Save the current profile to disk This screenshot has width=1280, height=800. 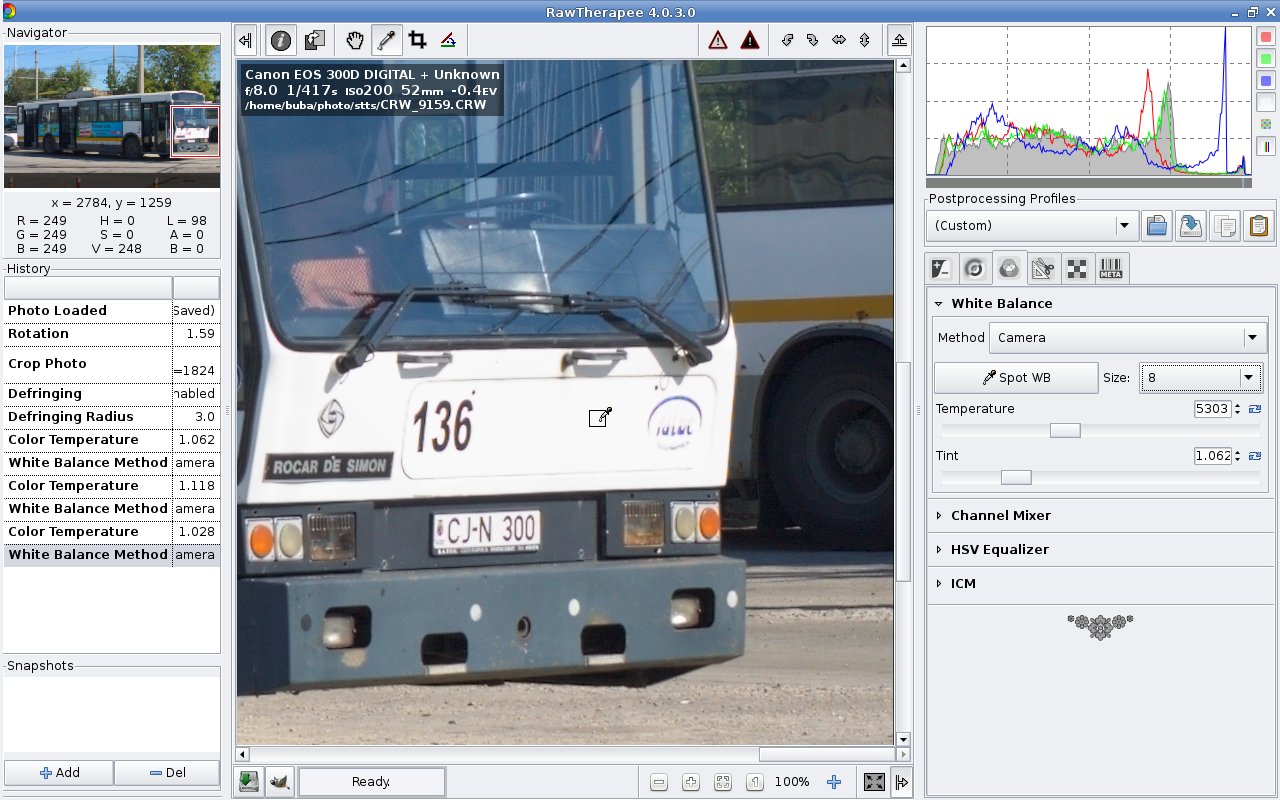point(1190,226)
